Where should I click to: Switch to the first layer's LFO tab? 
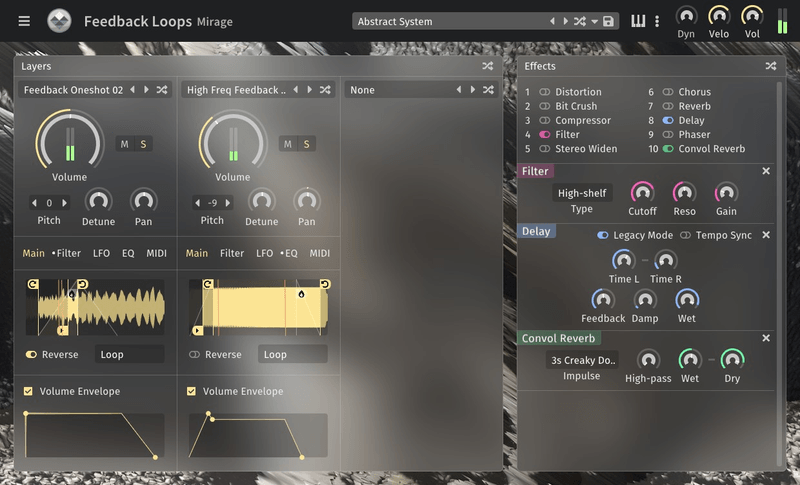click(x=101, y=253)
